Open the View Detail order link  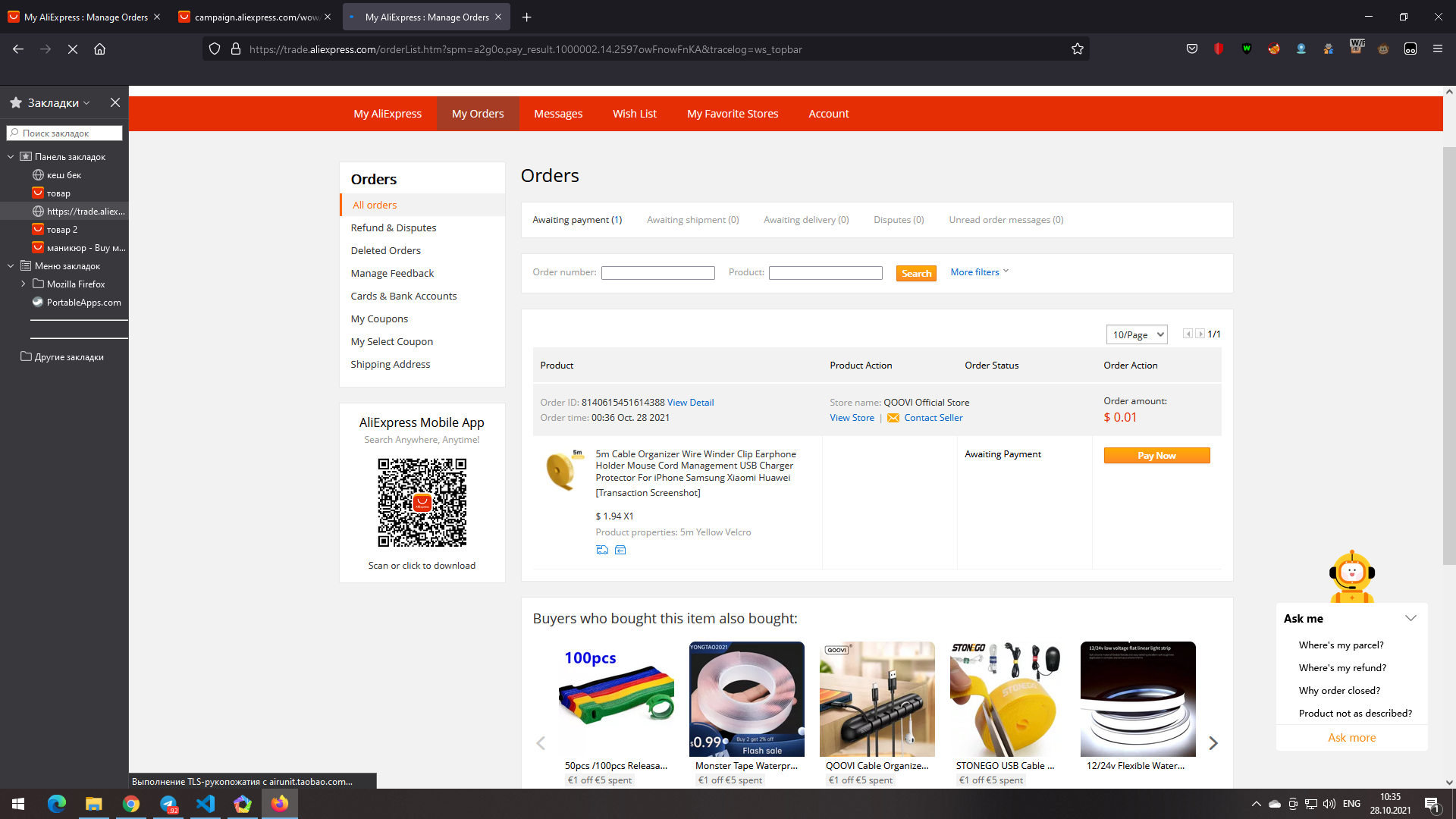pyautogui.click(x=690, y=403)
